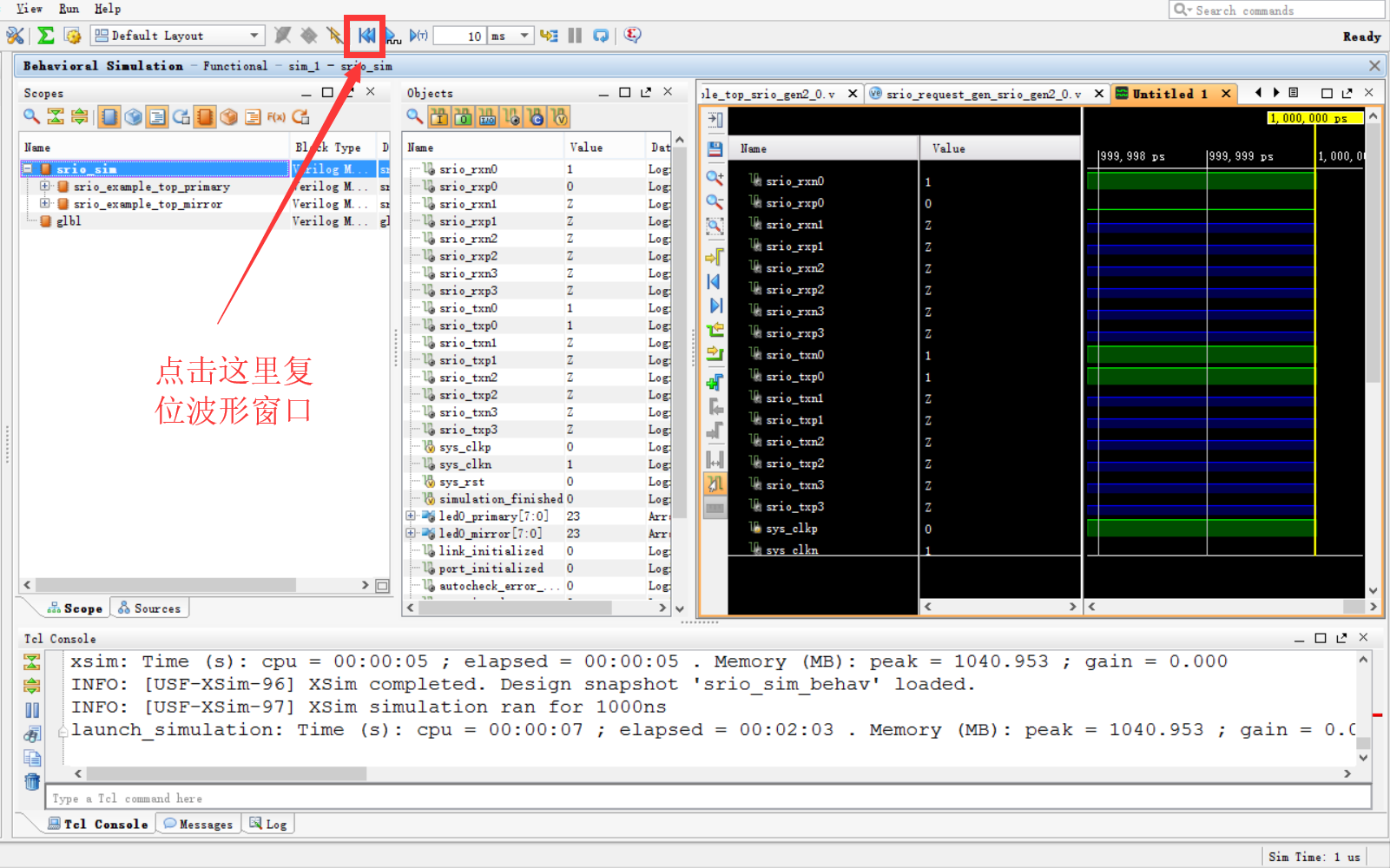Click the waveform vertical scrollbar

click(1373, 253)
